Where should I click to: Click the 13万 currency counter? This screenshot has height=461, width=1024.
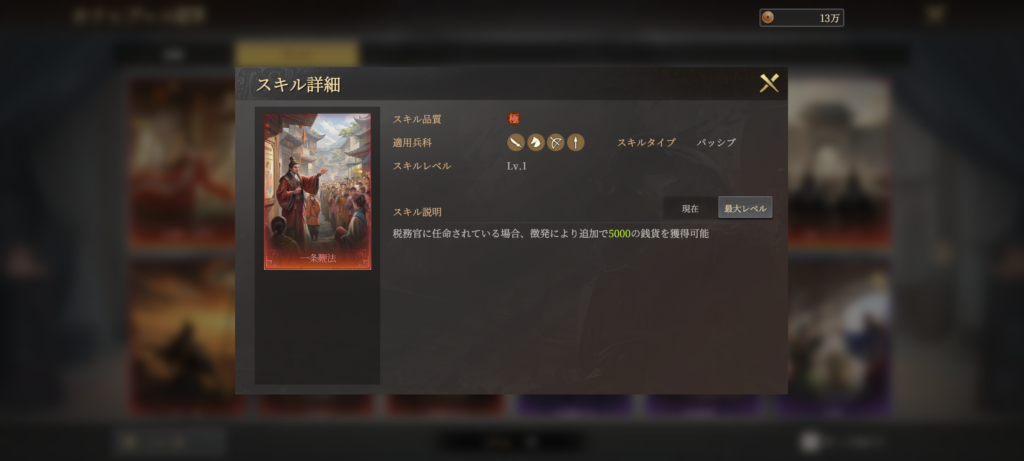click(801, 18)
